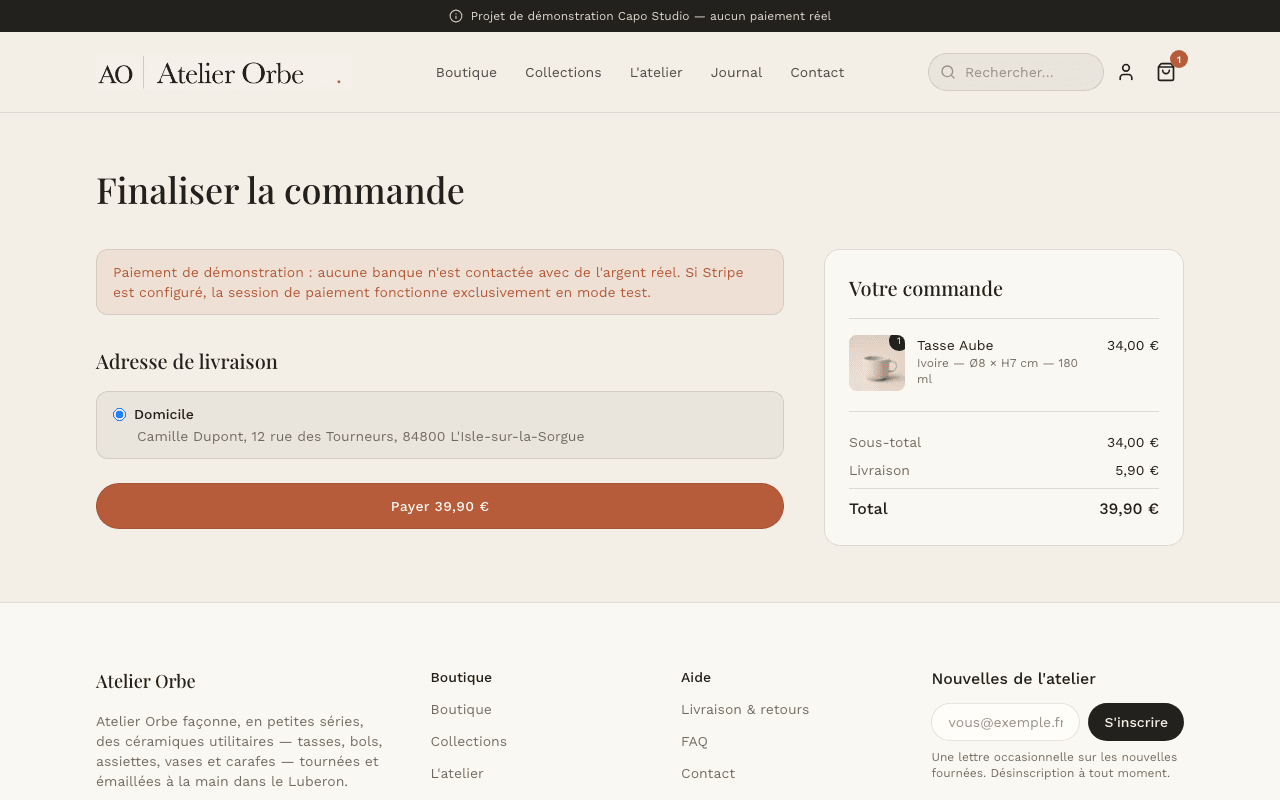Click the Sous-total 34,00 € value
Screen dimensions: 1280x800
(x=1133, y=442)
